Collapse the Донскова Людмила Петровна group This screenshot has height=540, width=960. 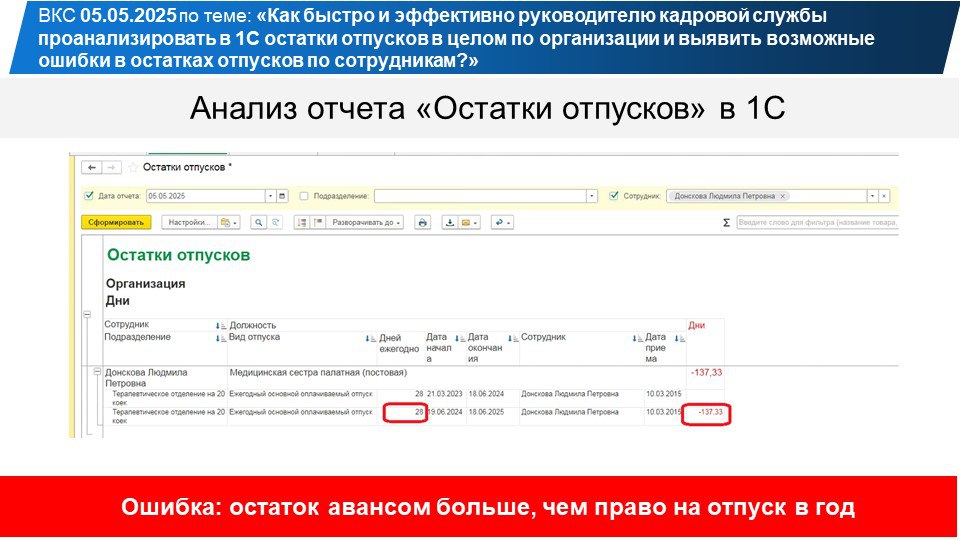[97, 372]
